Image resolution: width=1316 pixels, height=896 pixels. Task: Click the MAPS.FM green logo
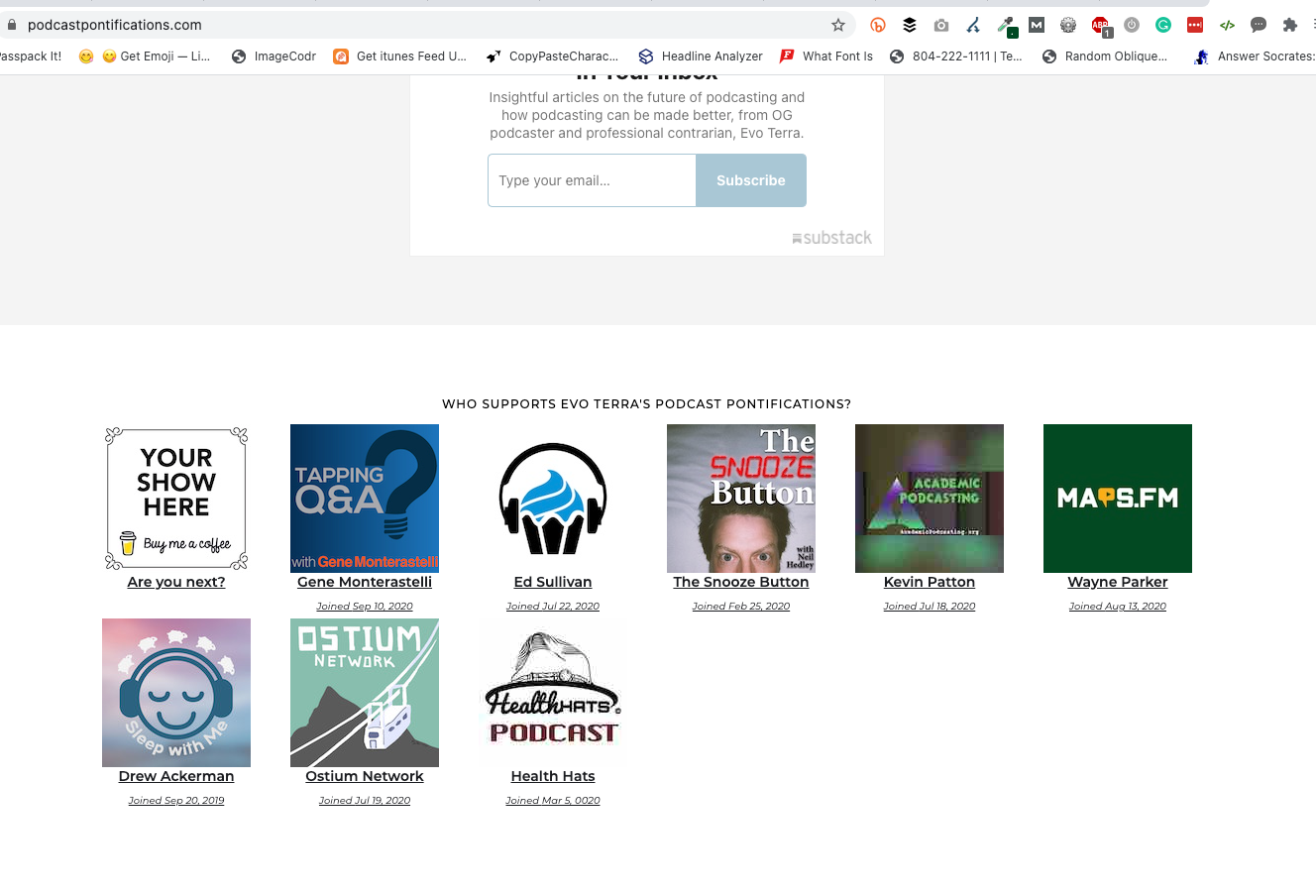[1118, 499]
